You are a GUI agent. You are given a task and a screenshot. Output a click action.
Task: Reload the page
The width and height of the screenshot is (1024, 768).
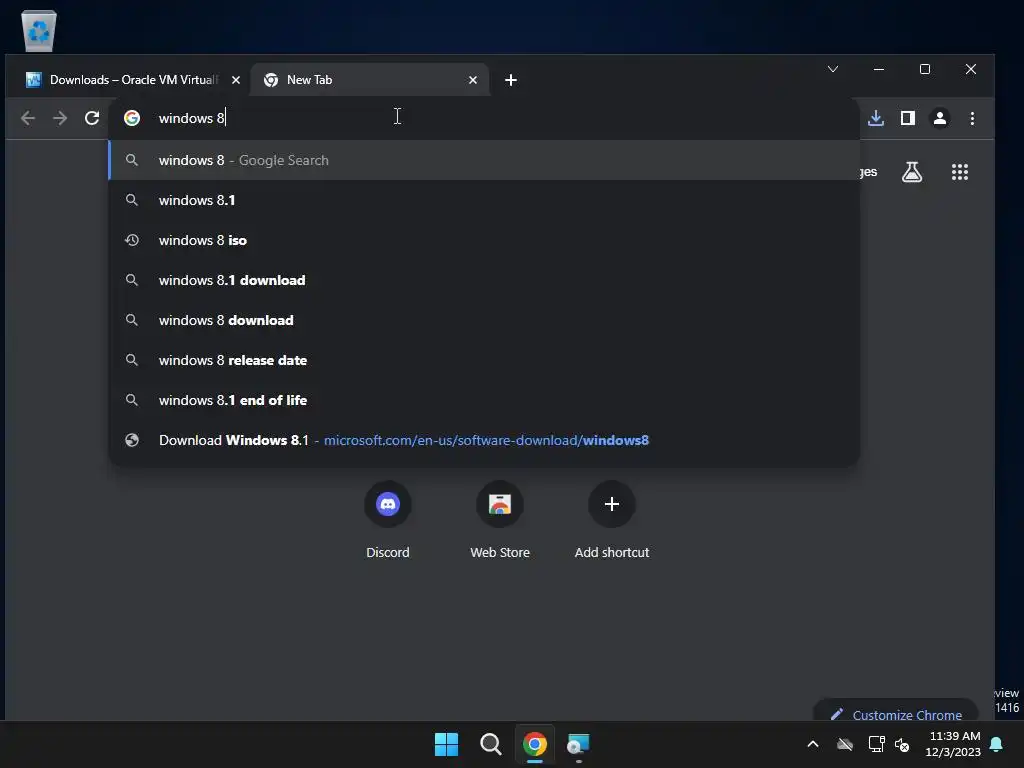coord(92,118)
